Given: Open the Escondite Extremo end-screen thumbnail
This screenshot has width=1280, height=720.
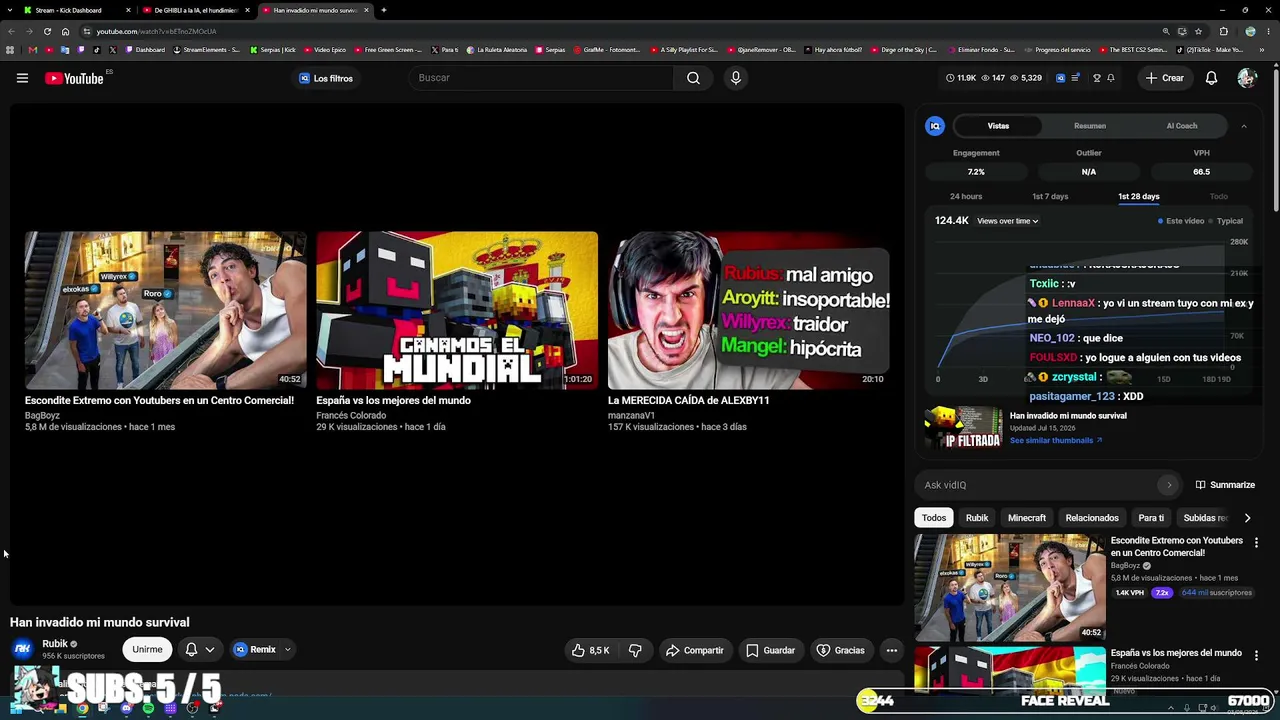Looking at the screenshot, I should pyautogui.click(x=166, y=310).
